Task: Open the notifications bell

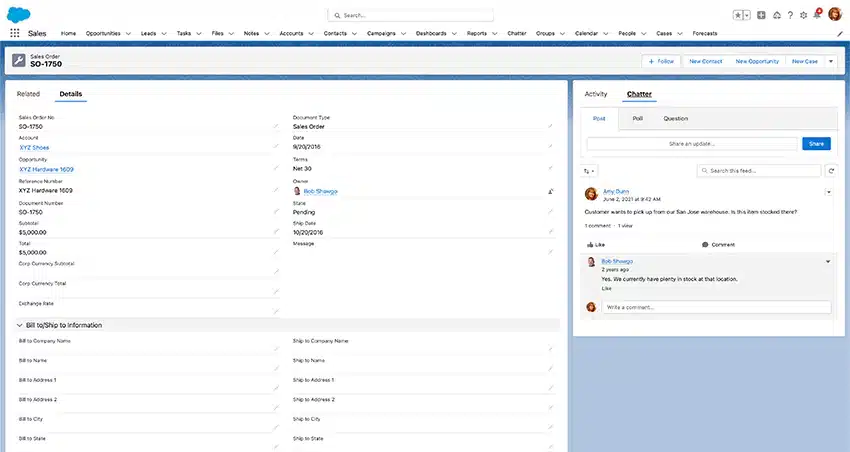Action: pos(817,15)
